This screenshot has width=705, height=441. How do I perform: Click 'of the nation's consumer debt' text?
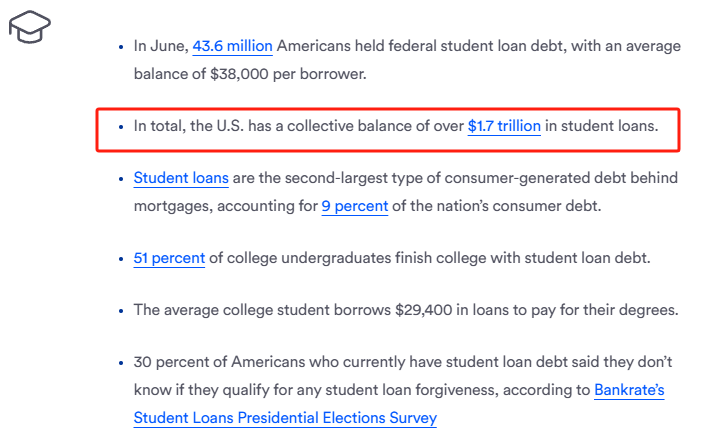click(496, 206)
